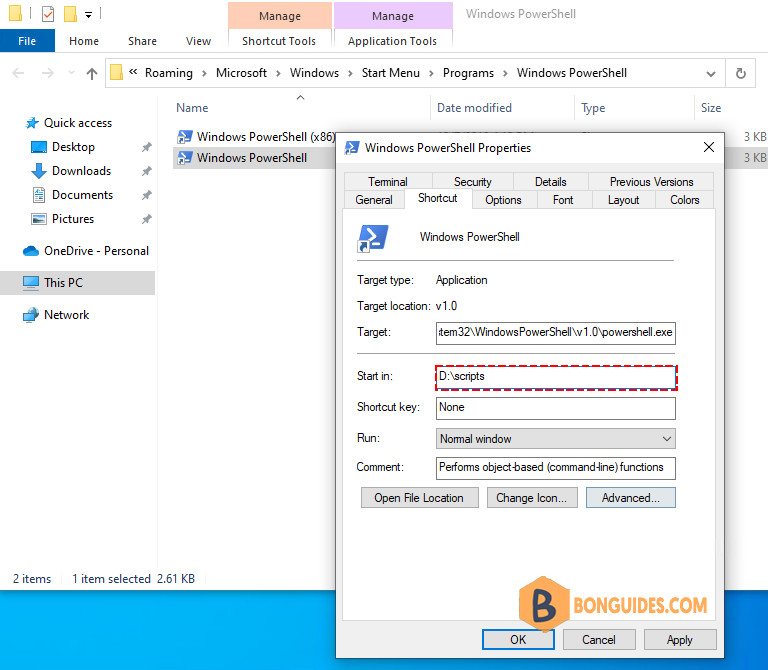Switch to the Options tab

coord(503,200)
